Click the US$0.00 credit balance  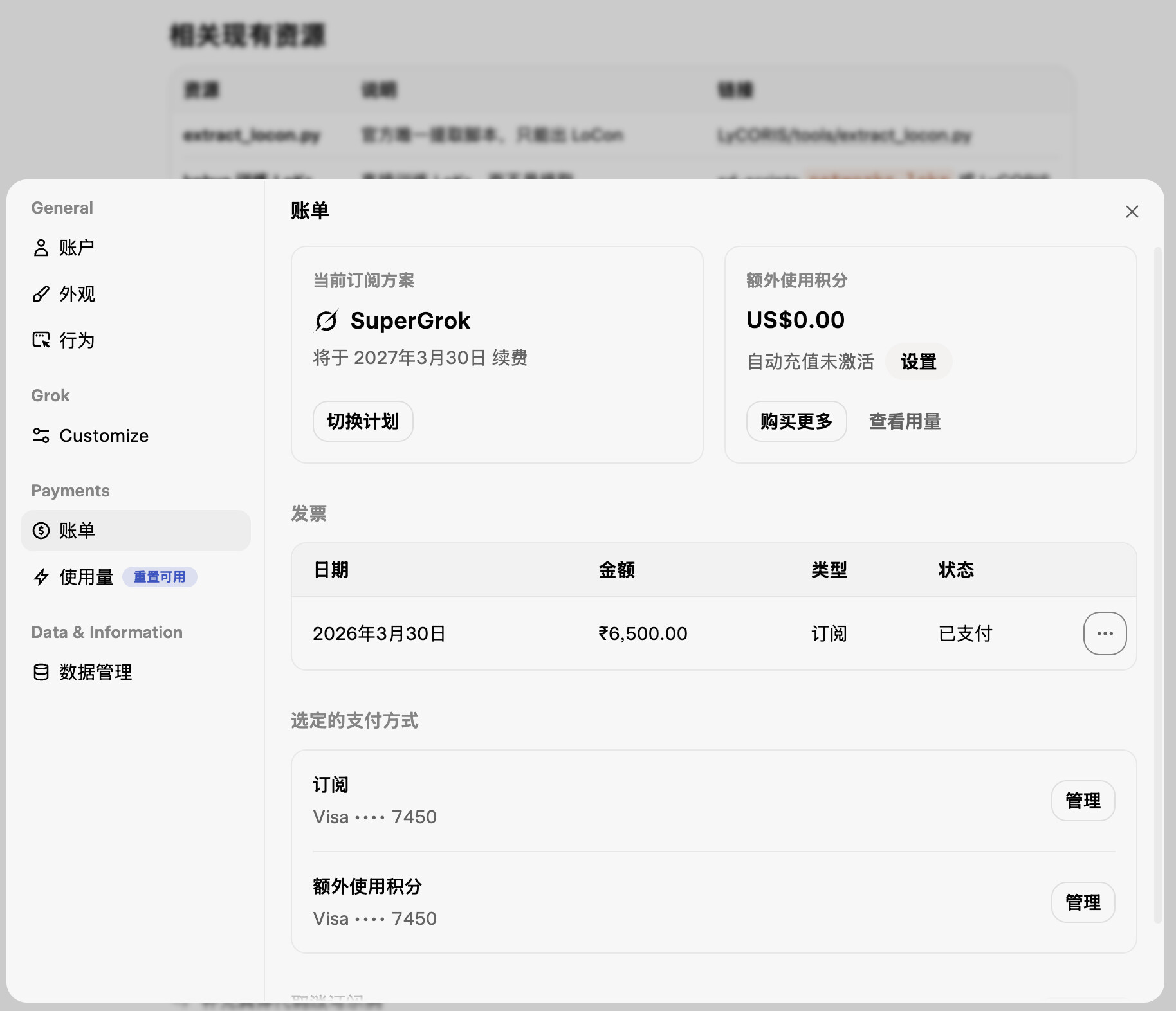click(x=796, y=320)
